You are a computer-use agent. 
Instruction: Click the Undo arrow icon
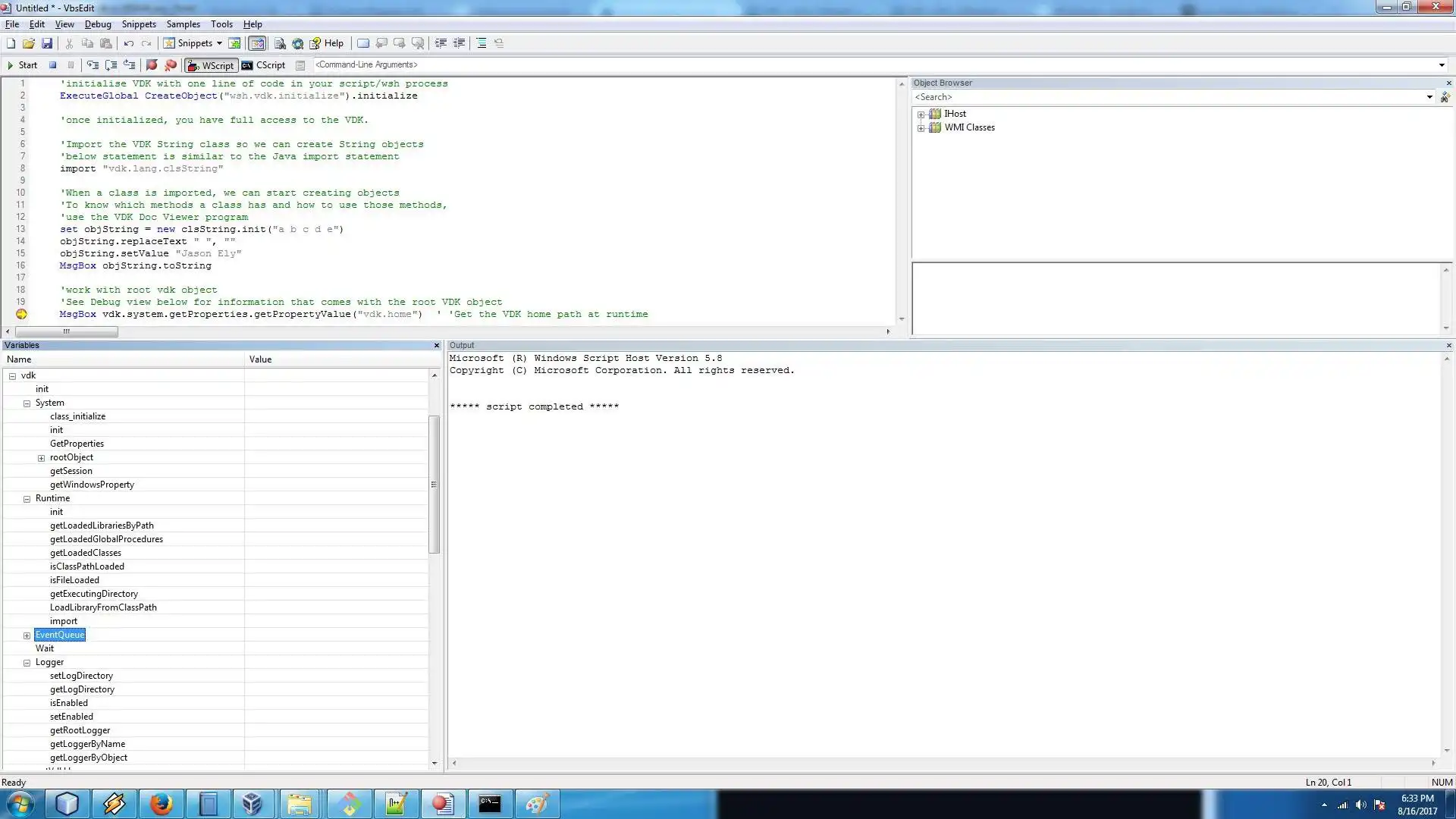[128, 43]
